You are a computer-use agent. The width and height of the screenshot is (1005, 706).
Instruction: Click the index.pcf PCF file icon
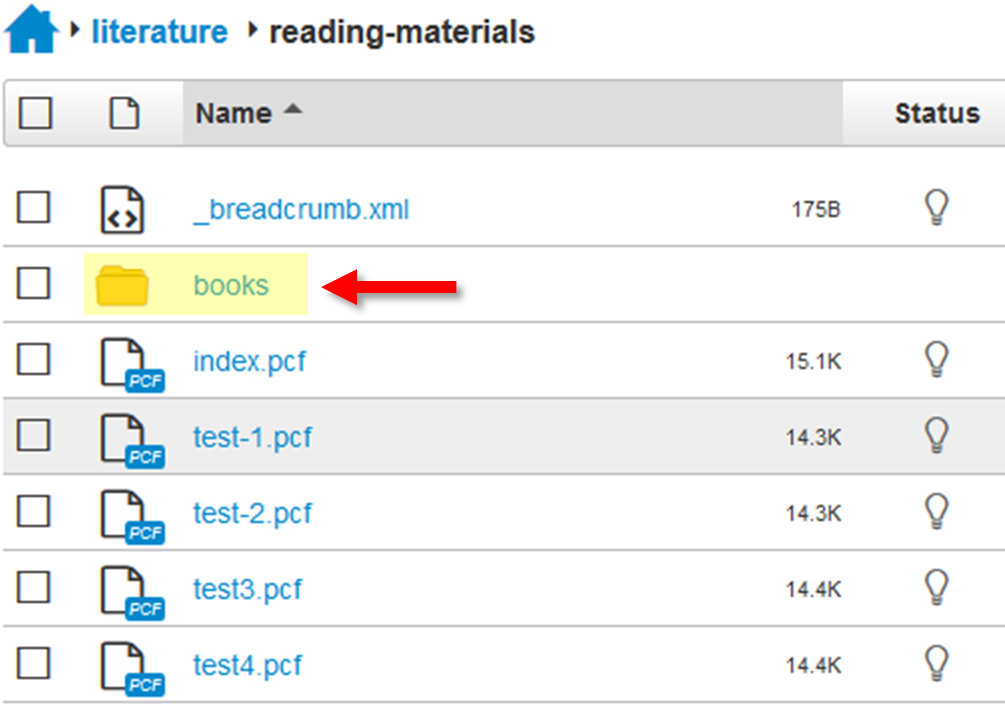(130, 364)
